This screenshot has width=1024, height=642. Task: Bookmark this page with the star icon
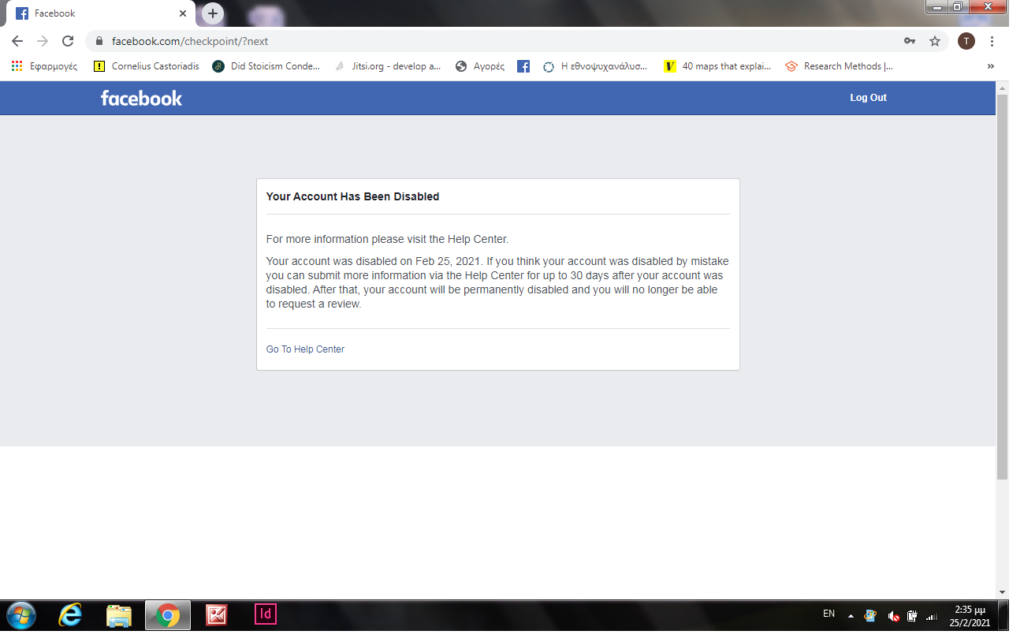pyautogui.click(x=935, y=41)
